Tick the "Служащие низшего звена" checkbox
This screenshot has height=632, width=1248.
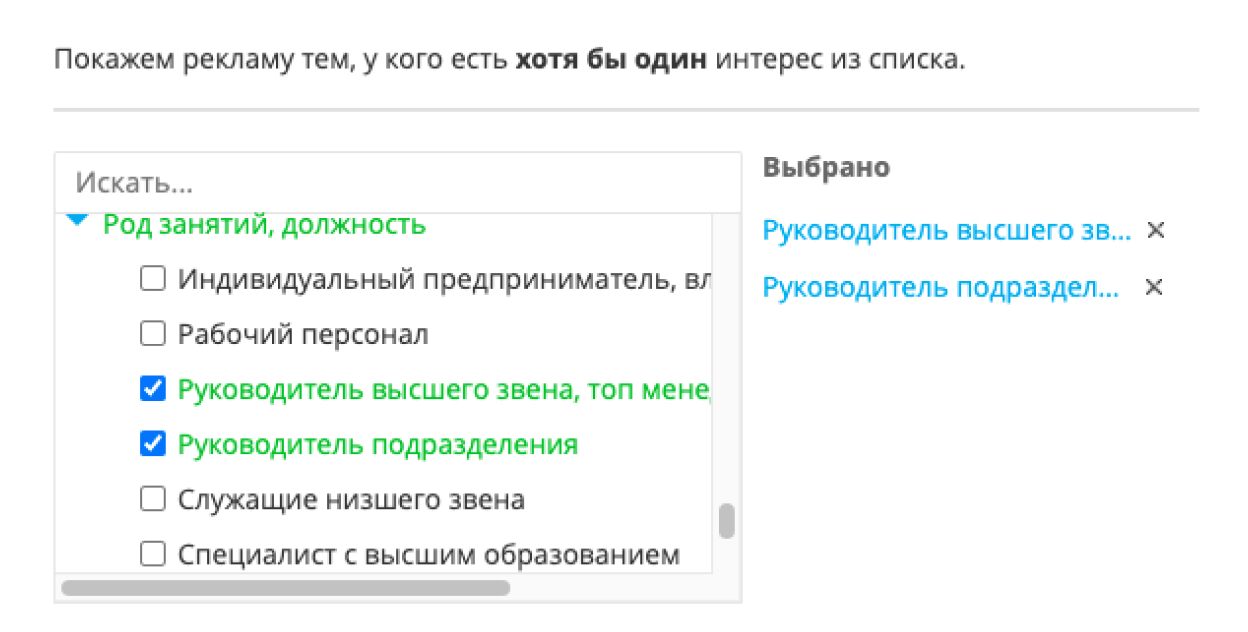pyautogui.click(x=152, y=499)
